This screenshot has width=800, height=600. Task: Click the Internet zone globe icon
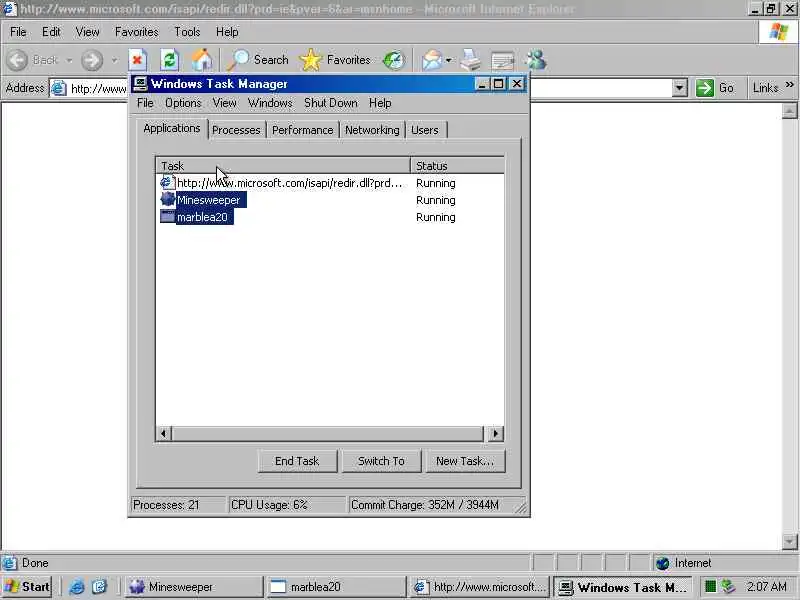pyautogui.click(x=662, y=563)
